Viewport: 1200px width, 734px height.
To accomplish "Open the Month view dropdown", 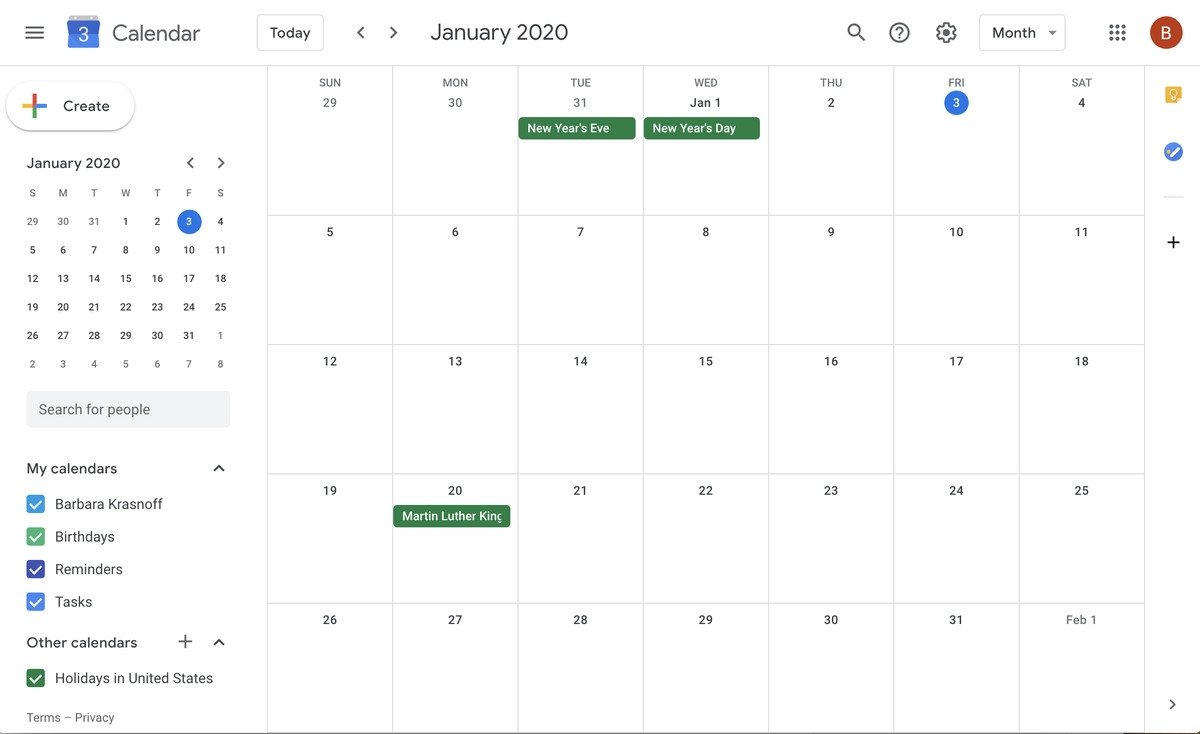I will click(x=1022, y=33).
